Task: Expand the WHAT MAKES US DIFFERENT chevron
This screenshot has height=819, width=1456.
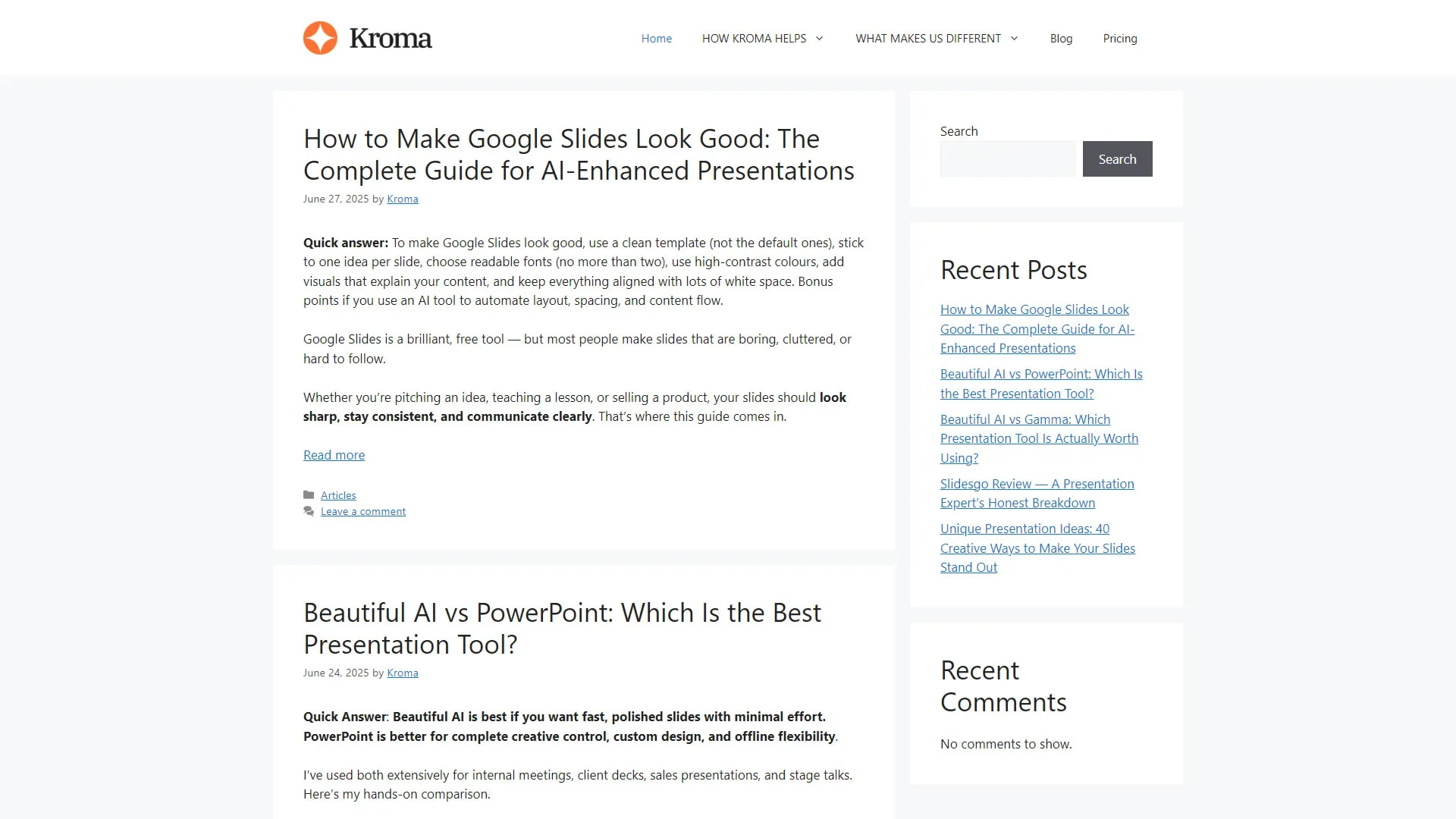Action: point(1014,39)
